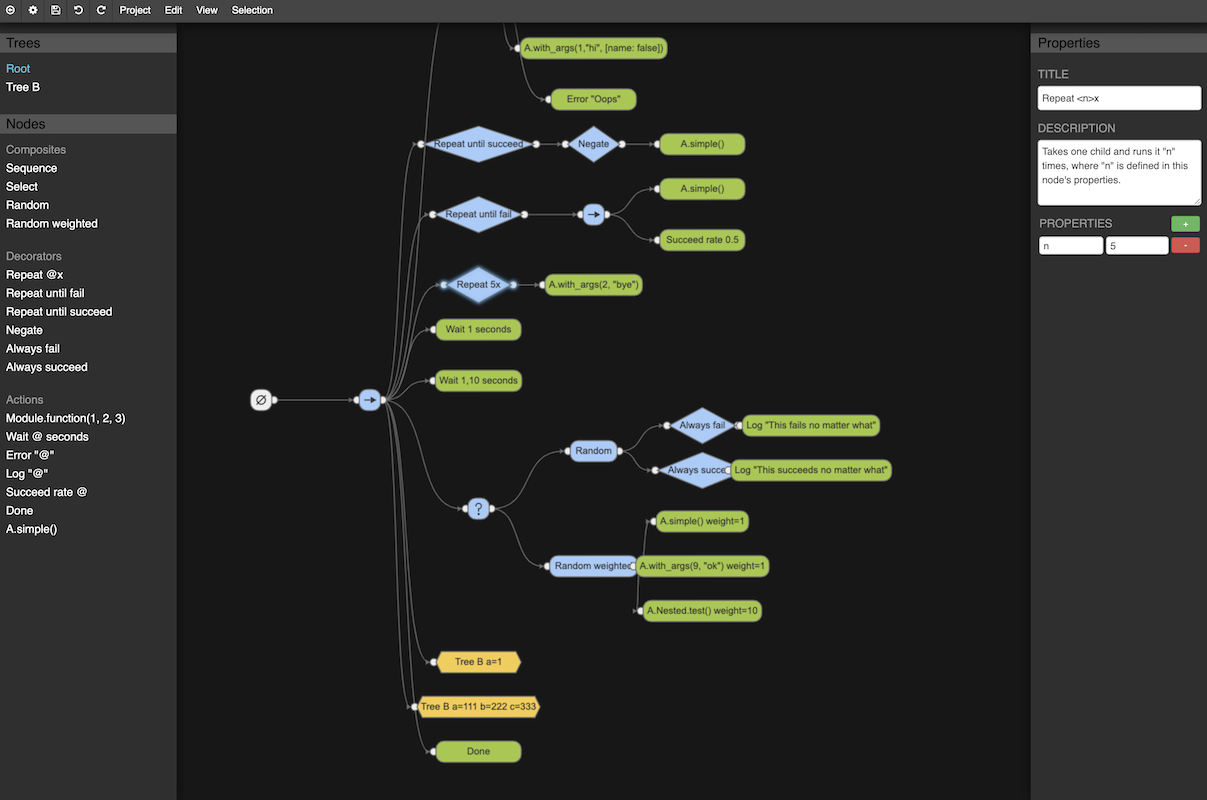Open the Project menu
The height and width of the screenshot is (800, 1207).
134,10
